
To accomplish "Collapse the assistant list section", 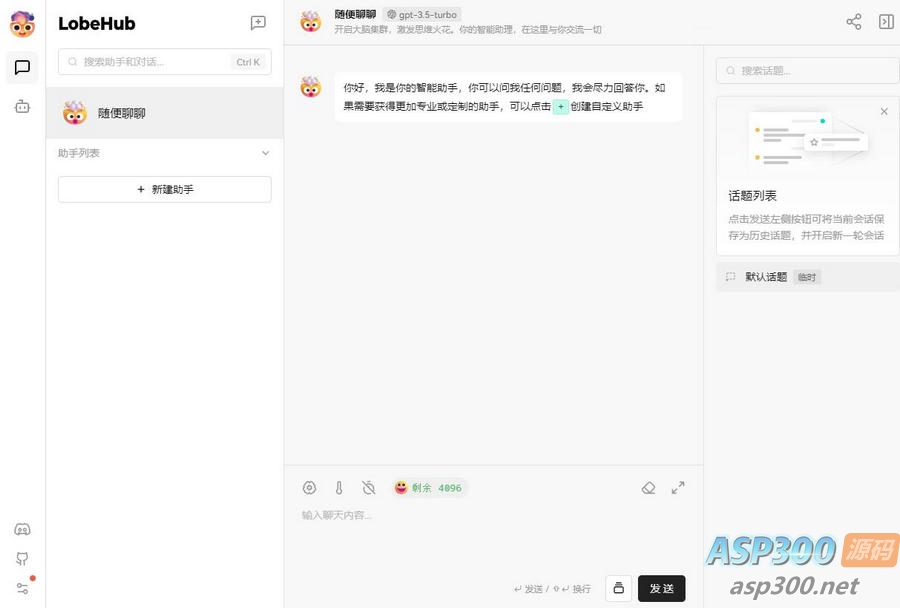I will (x=266, y=153).
